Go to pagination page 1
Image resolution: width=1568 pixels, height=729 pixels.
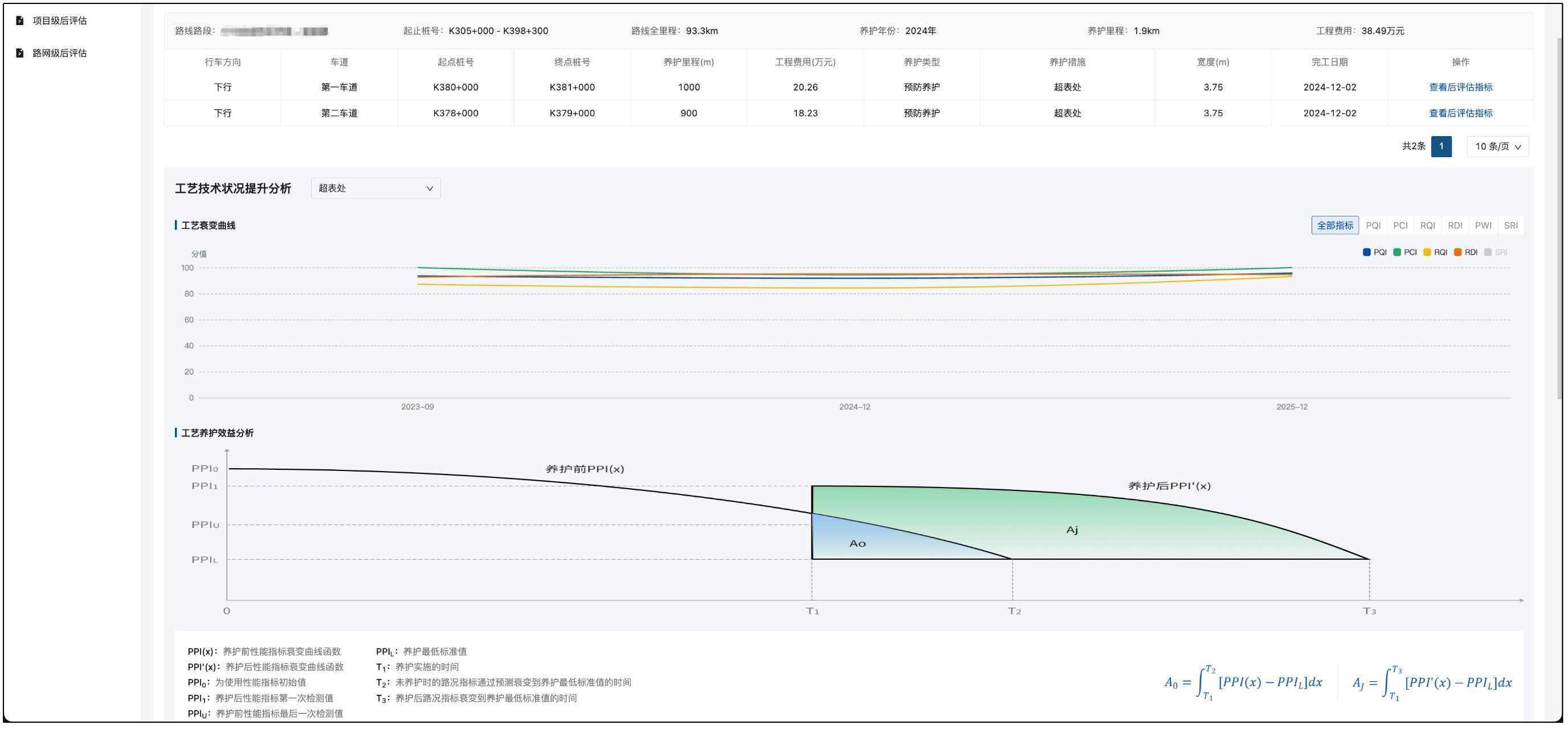[1441, 146]
